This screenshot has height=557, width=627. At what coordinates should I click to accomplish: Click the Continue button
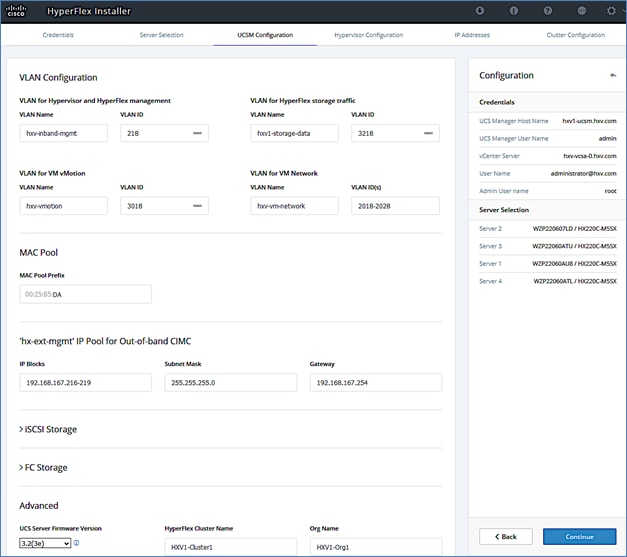(x=579, y=537)
